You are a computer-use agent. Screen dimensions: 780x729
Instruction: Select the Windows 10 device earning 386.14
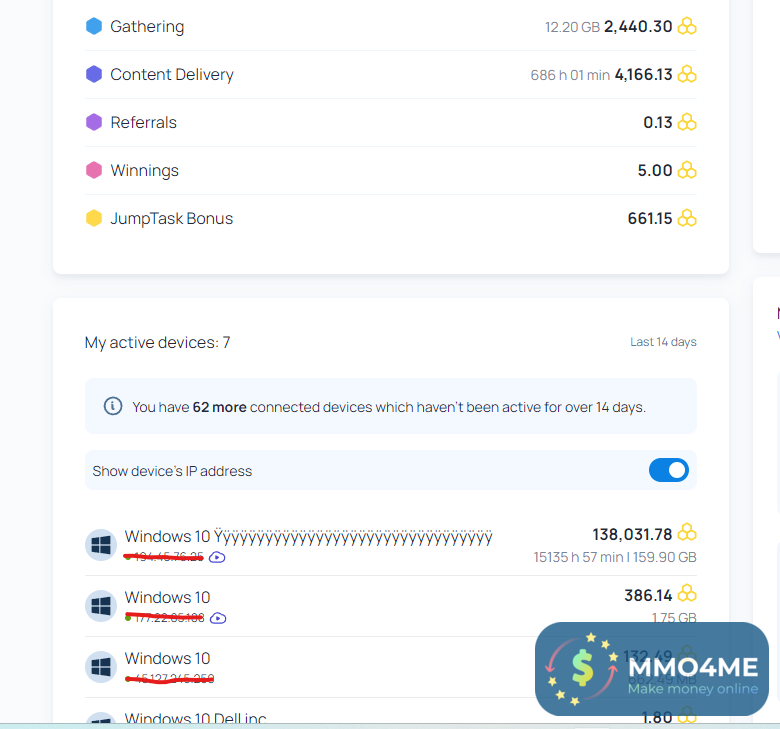167,598
